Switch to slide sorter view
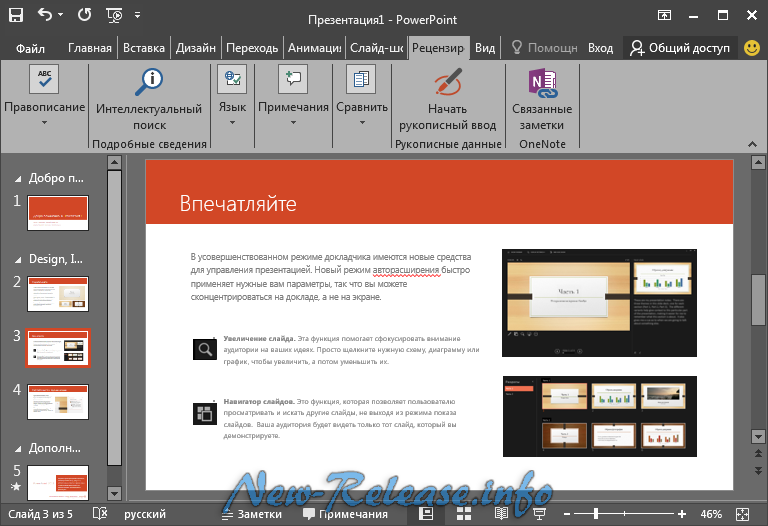Viewport: 768px width, 526px height. pos(464,514)
